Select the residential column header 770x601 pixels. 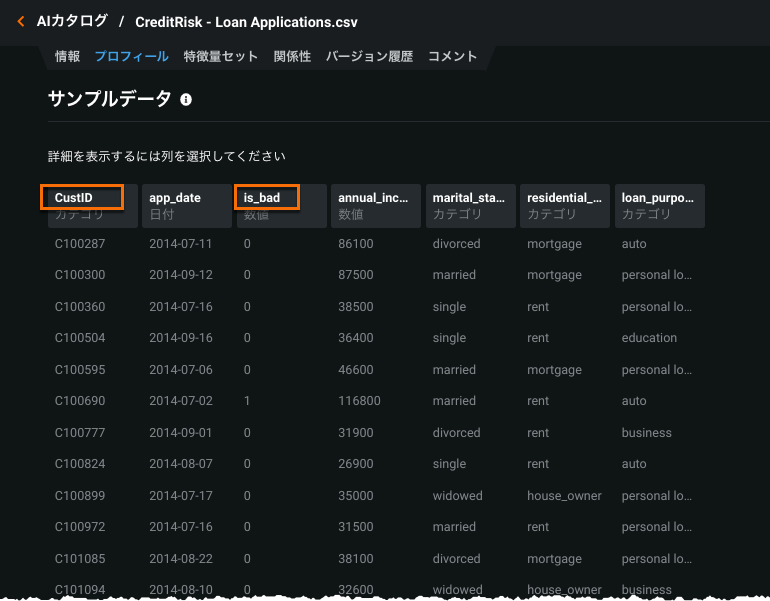pos(564,205)
